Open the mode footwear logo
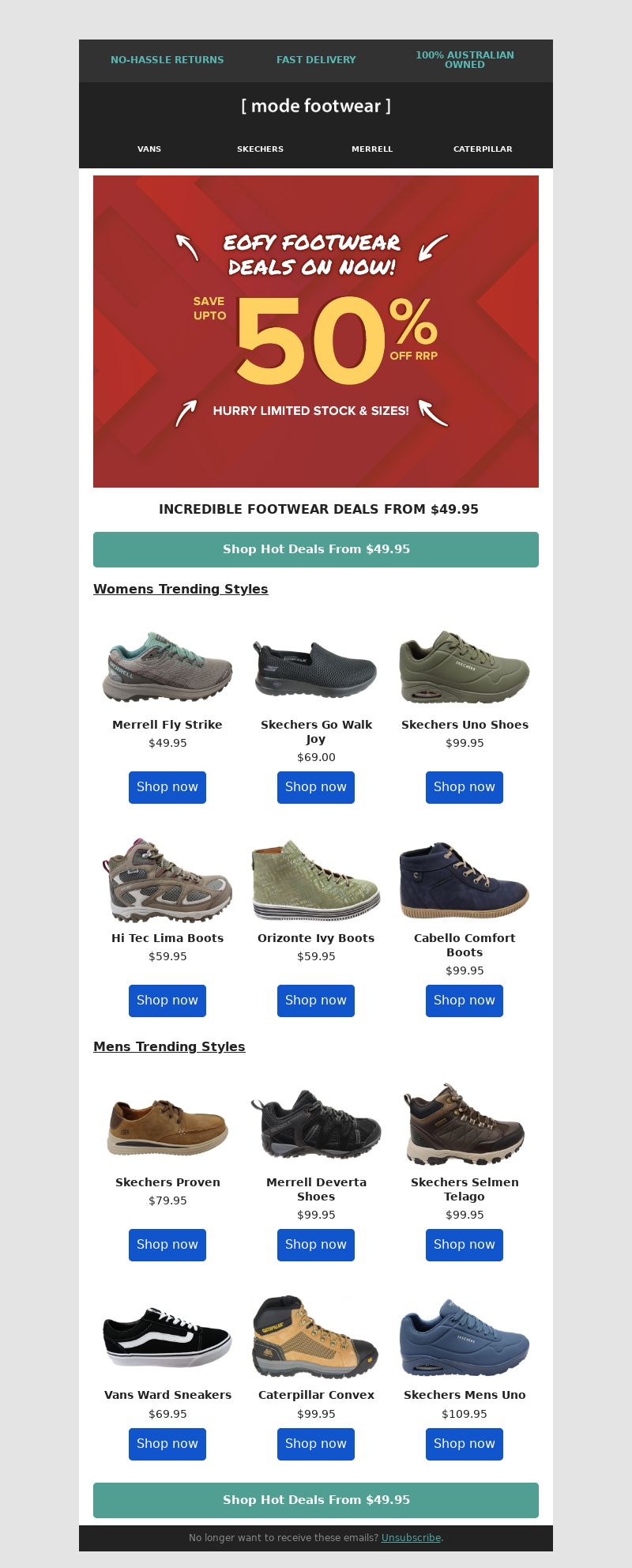The height and width of the screenshot is (1568, 632). pos(316,106)
